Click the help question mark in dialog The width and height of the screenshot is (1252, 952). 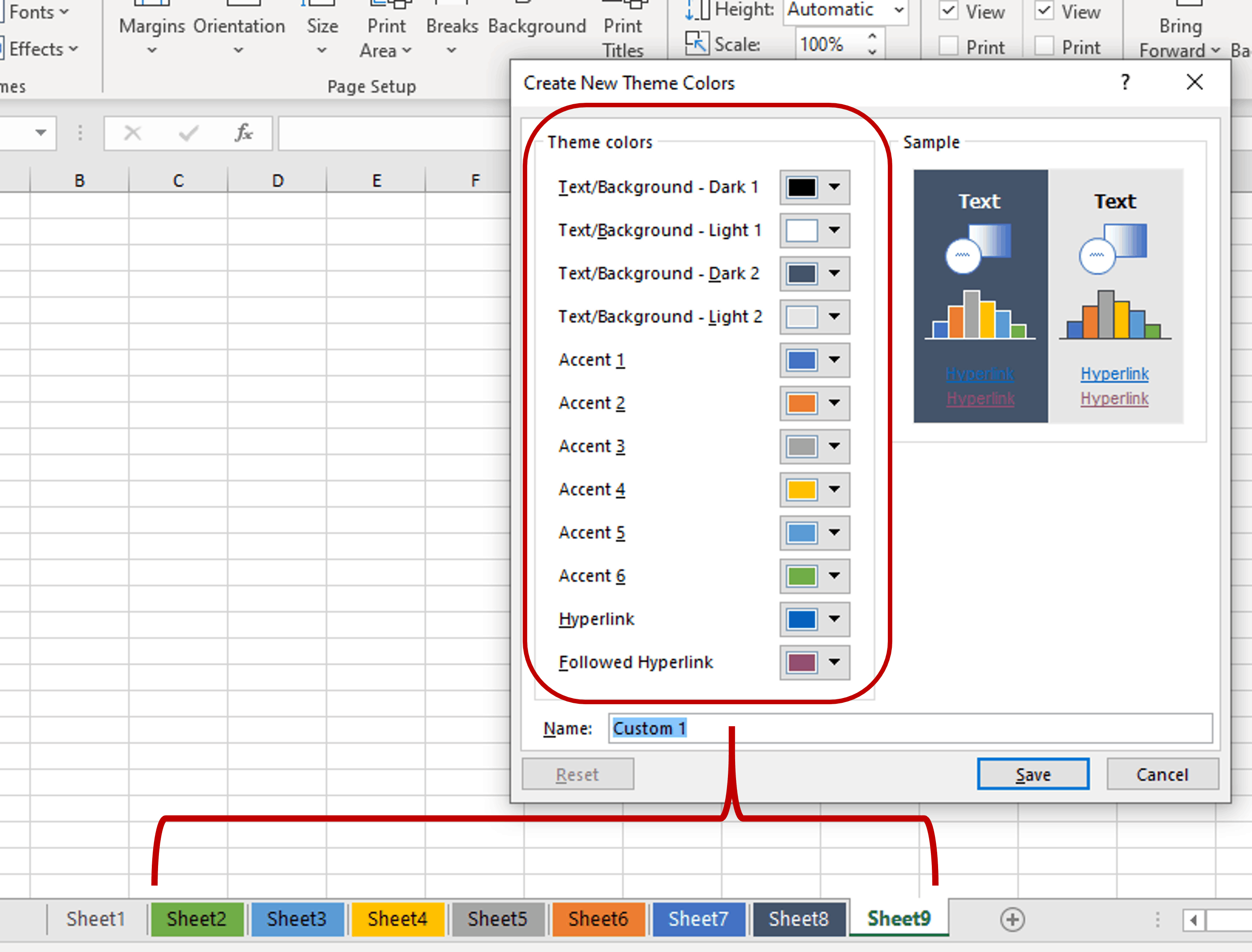pos(1125,83)
